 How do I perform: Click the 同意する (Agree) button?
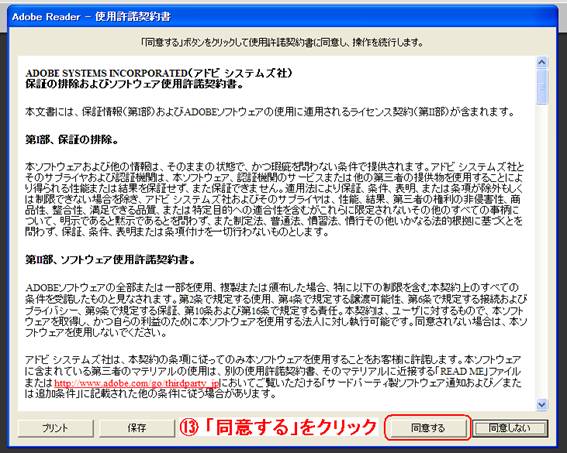428,428
